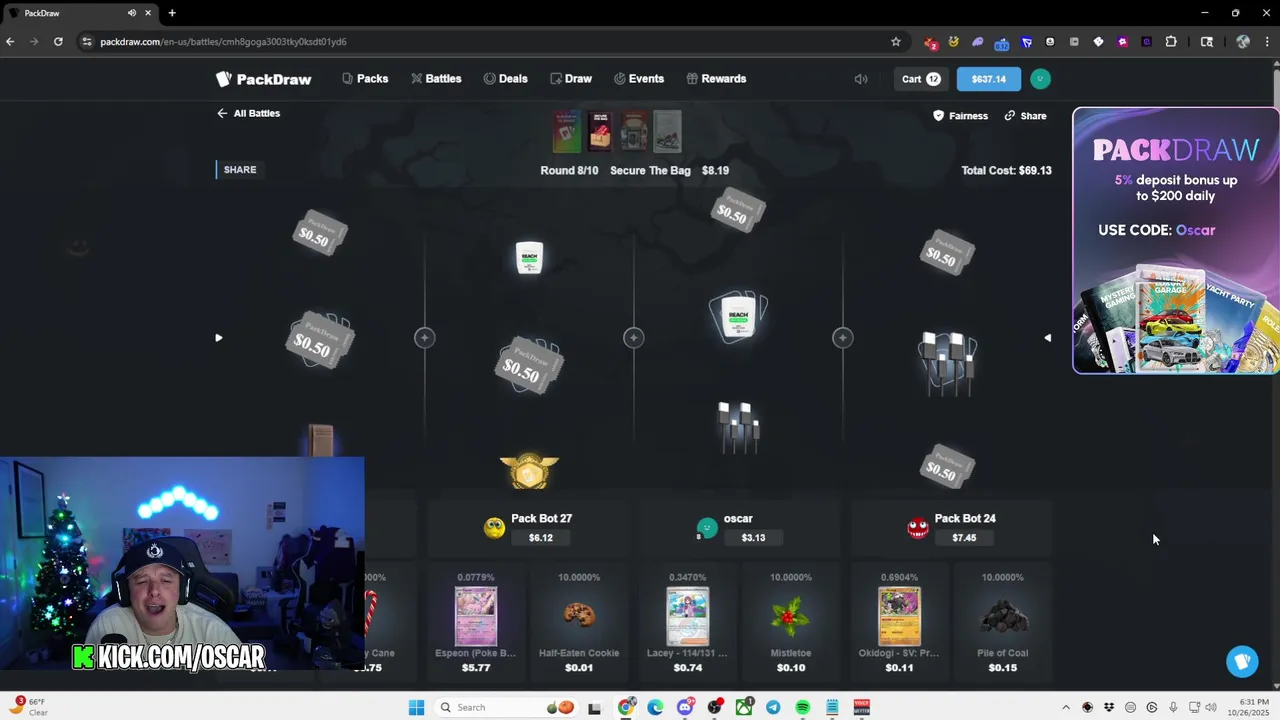Click Pack Bot 27 avatar
This screenshot has height=720, width=1280.
pos(494,528)
